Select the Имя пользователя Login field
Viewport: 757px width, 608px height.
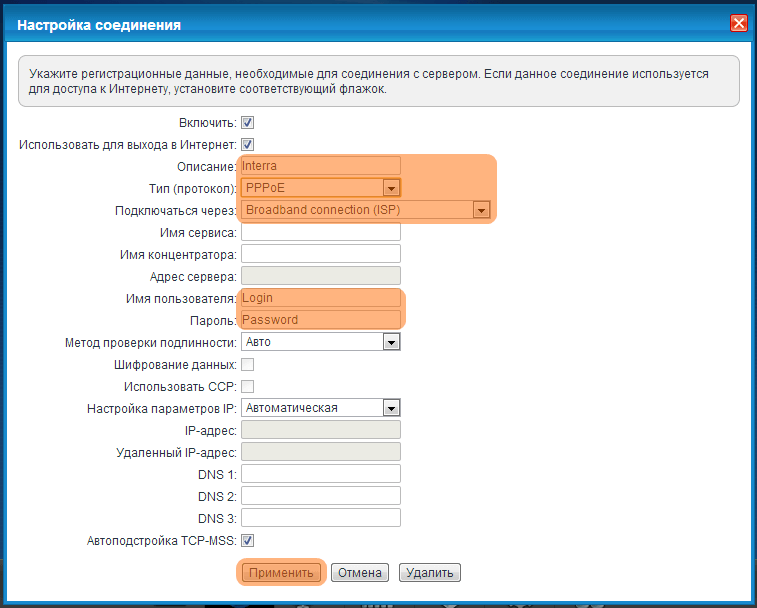tap(320, 298)
